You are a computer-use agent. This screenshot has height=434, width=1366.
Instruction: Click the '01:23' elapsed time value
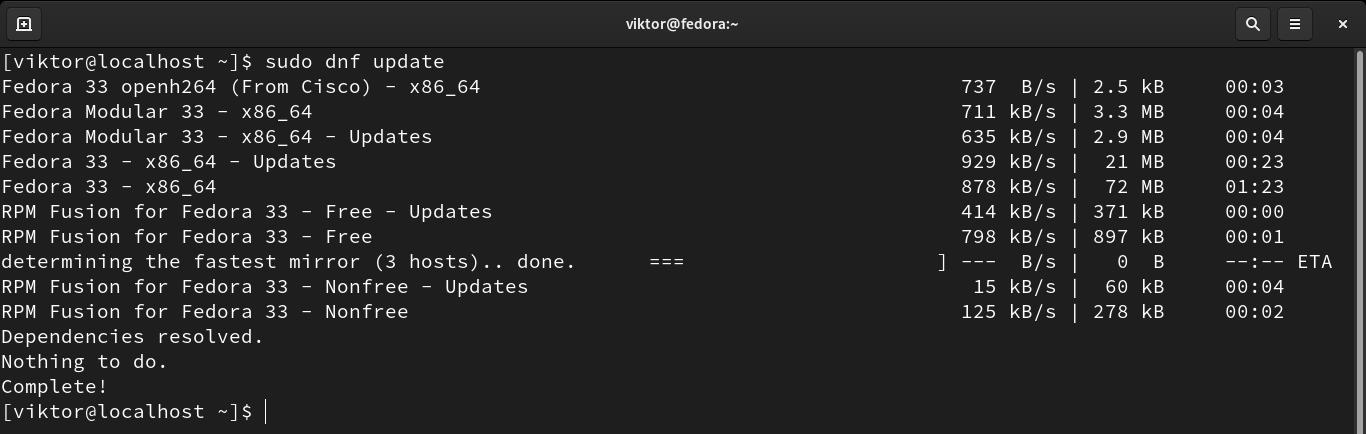pos(1254,187)
